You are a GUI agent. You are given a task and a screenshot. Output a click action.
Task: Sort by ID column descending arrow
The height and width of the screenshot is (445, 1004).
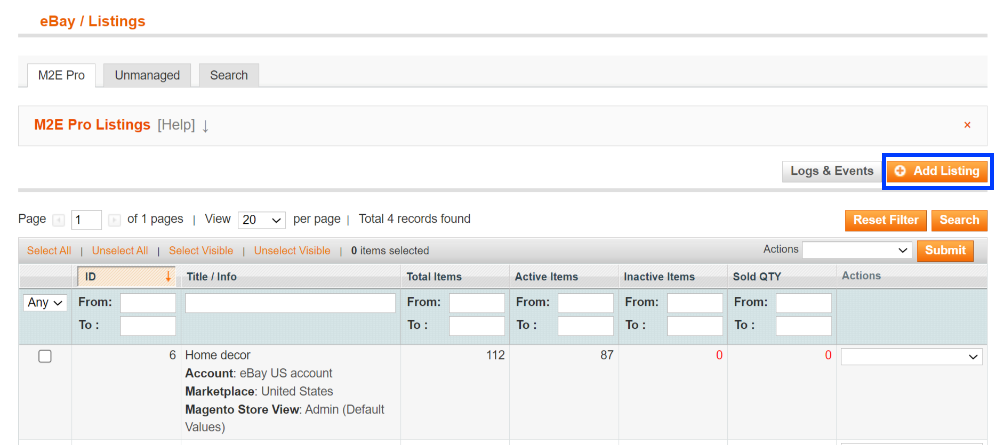[168, 276]
